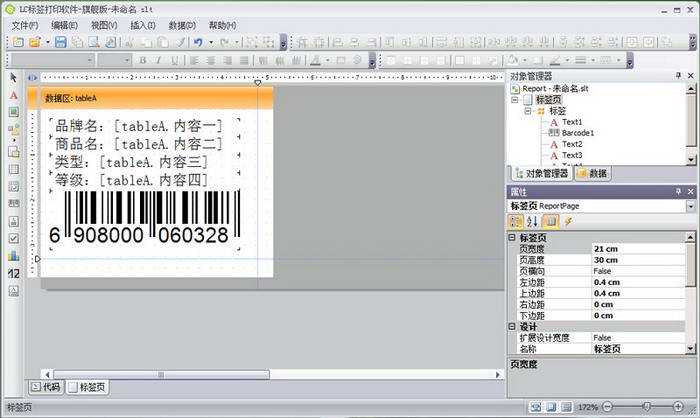Select the red A text object tool

point(13,96)
